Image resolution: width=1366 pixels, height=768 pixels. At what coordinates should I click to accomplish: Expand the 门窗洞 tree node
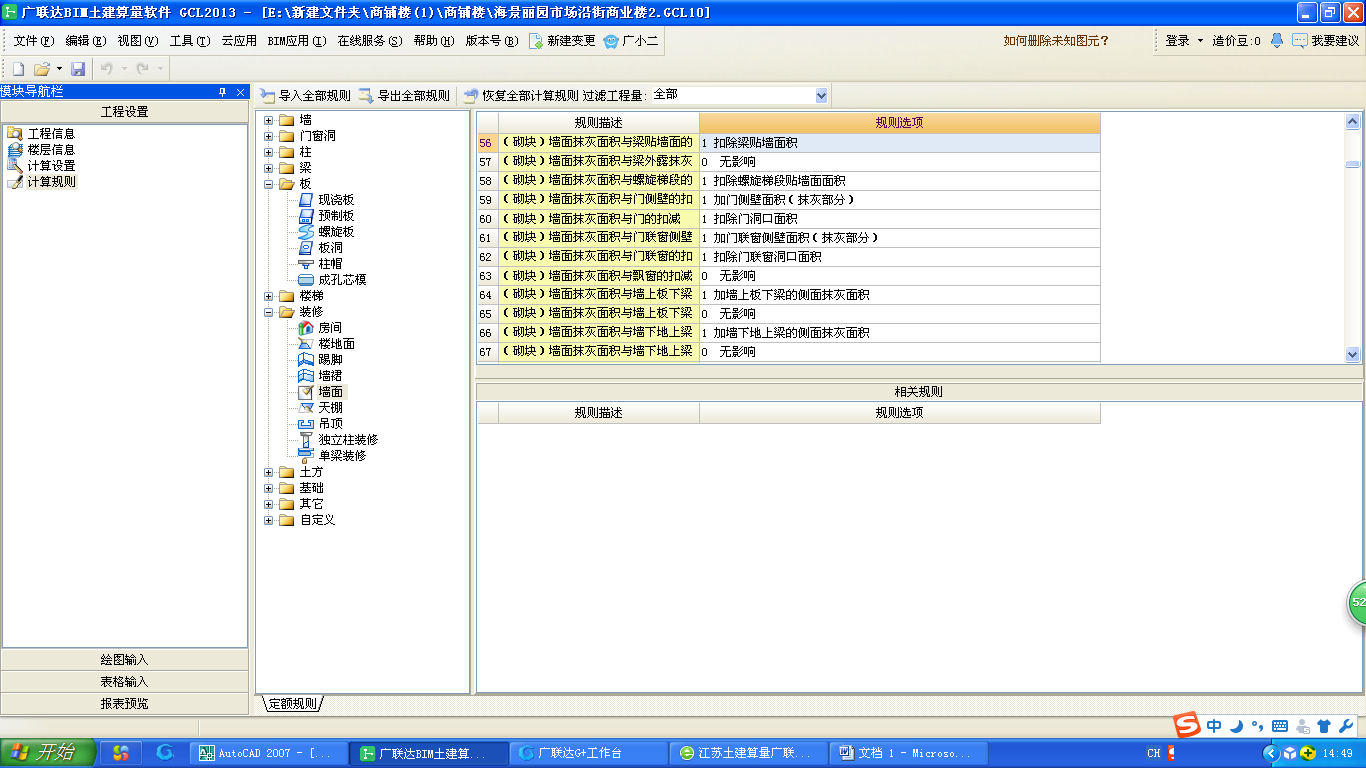click(268, 136)
